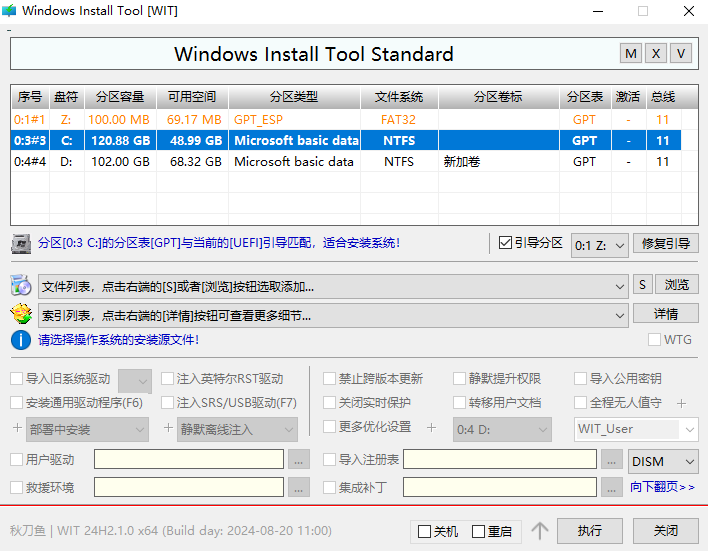The image size is (708, 551).
Task: Click the CD disc icon beside file list
Action: click(x=21, y=285)
